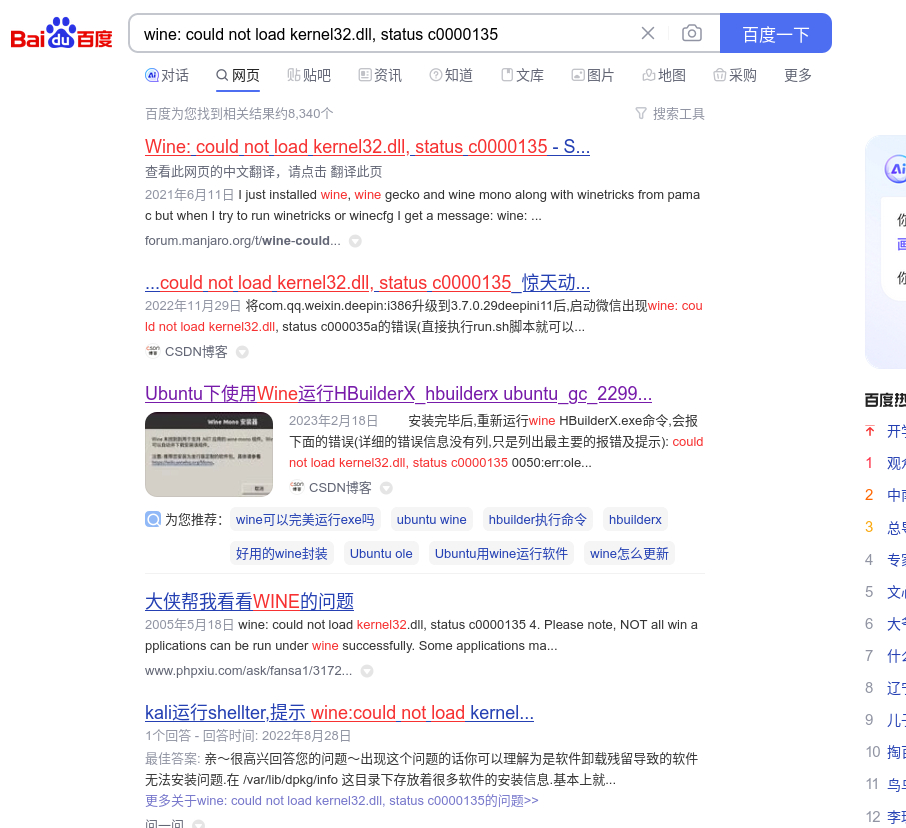
Task: Open the Wine Mono installer thumbnail
Action: pos(209,454)
